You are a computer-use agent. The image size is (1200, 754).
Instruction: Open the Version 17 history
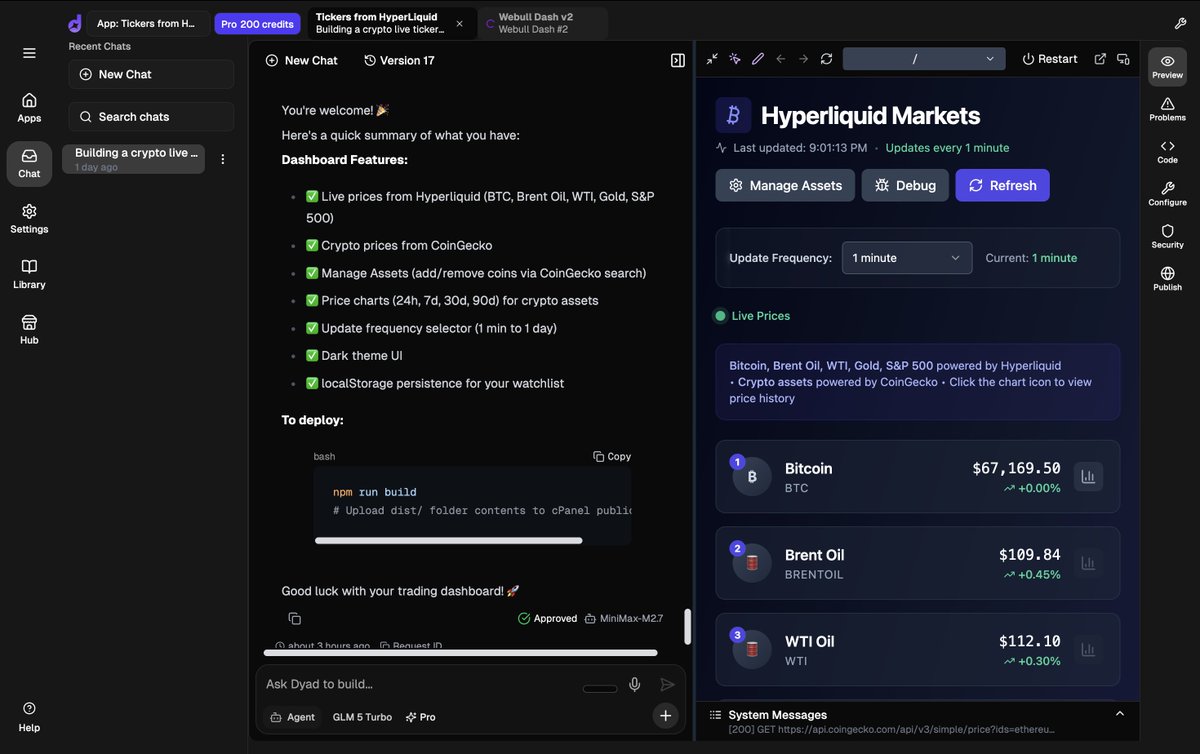pyautogui.click(x=399, y=60)
